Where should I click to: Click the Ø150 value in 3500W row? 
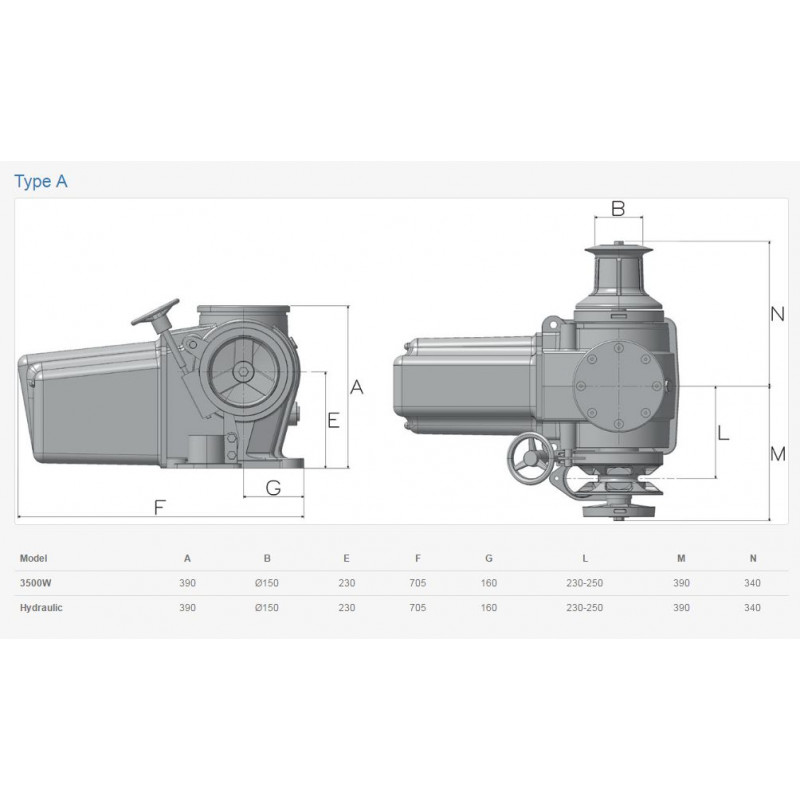coord(267,582)
